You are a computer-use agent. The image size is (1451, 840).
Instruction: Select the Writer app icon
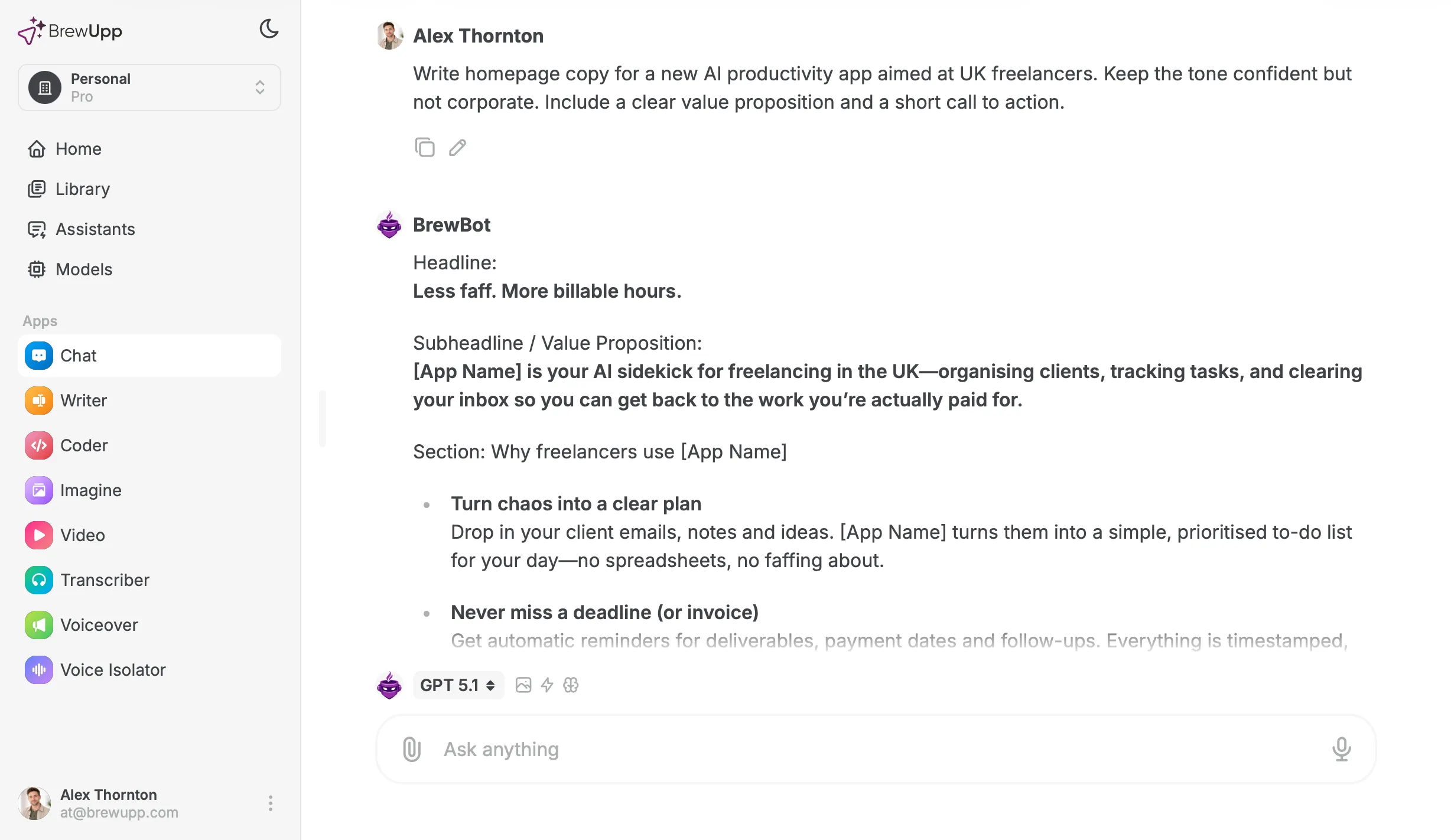pyautogui.click(x=38, y=400)
